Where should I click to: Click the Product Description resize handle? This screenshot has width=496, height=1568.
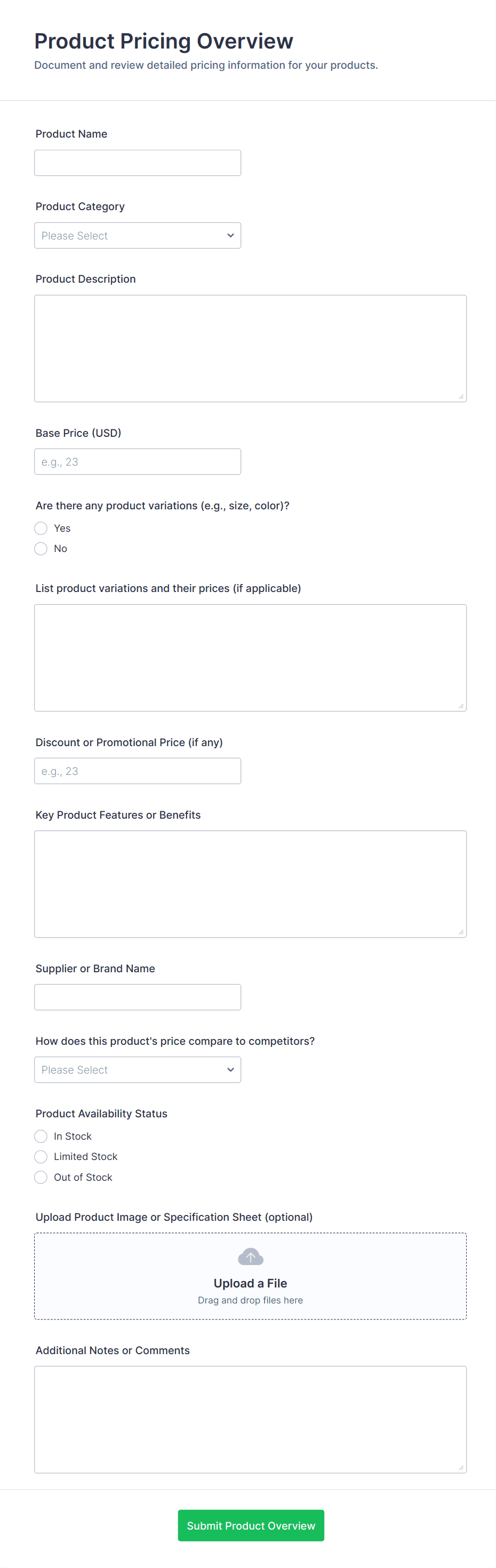[x=461, y=397]
